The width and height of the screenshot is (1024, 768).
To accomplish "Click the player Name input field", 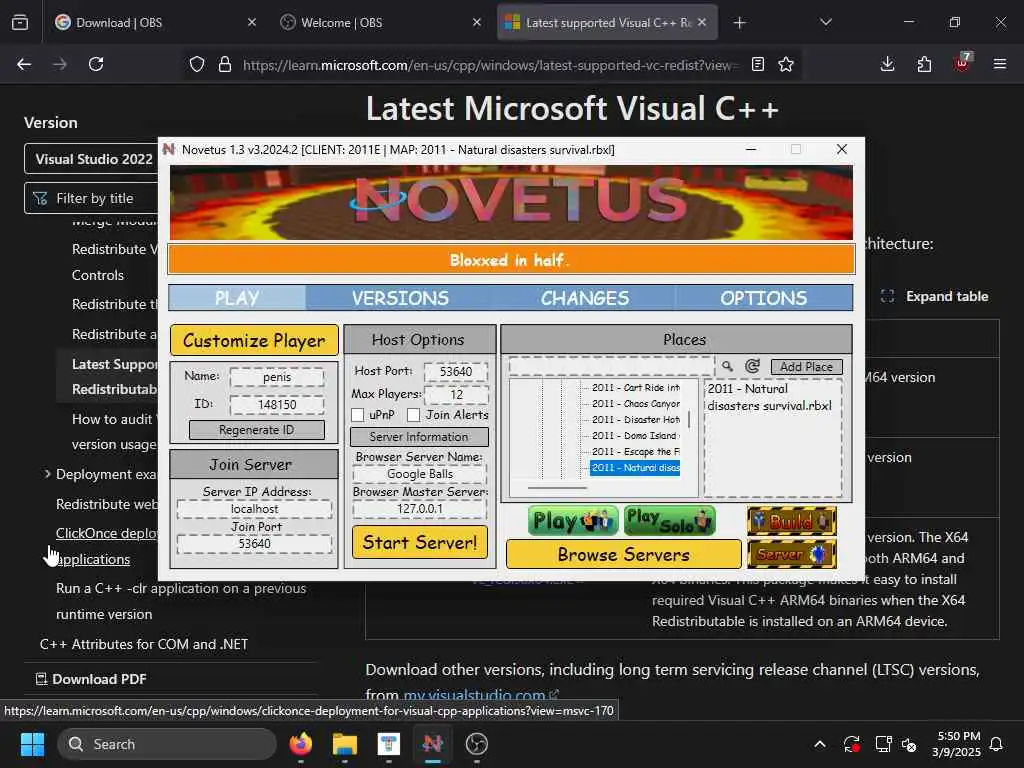I will click(277, 377).
